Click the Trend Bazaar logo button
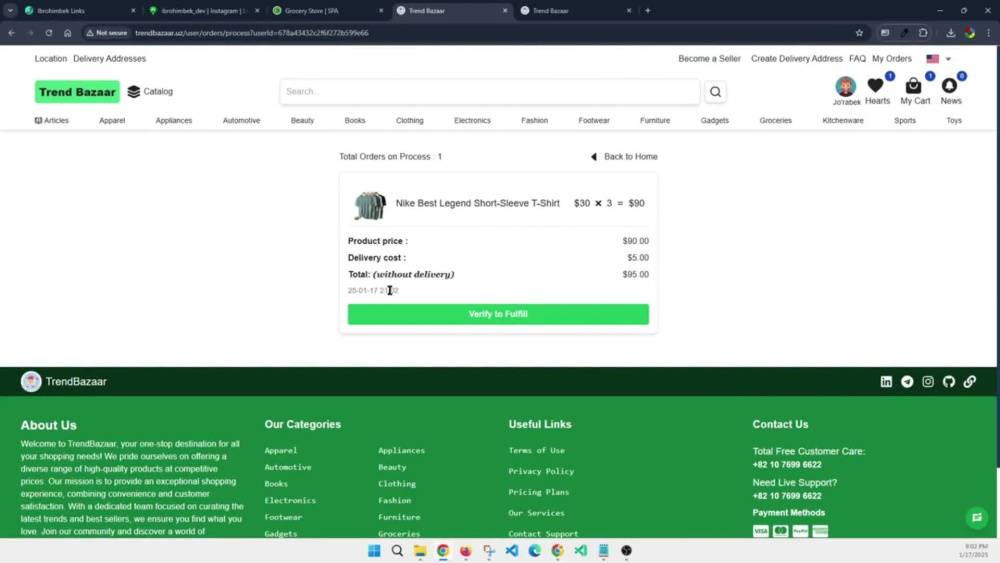Image resolution: width=1000 pixels, height=563 pixels. pyautogui.click(x=77, y=92)
